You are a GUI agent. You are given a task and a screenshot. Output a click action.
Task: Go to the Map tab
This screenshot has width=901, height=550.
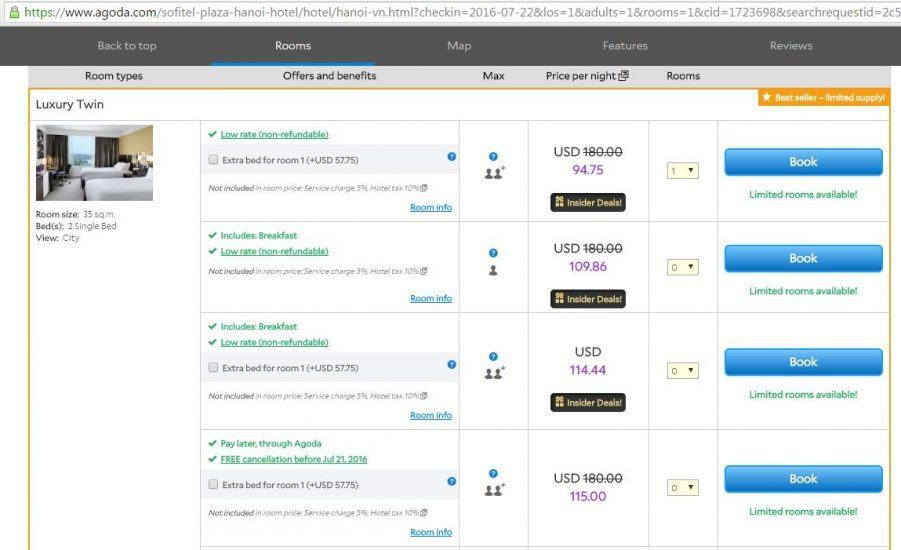coord(459,46)
